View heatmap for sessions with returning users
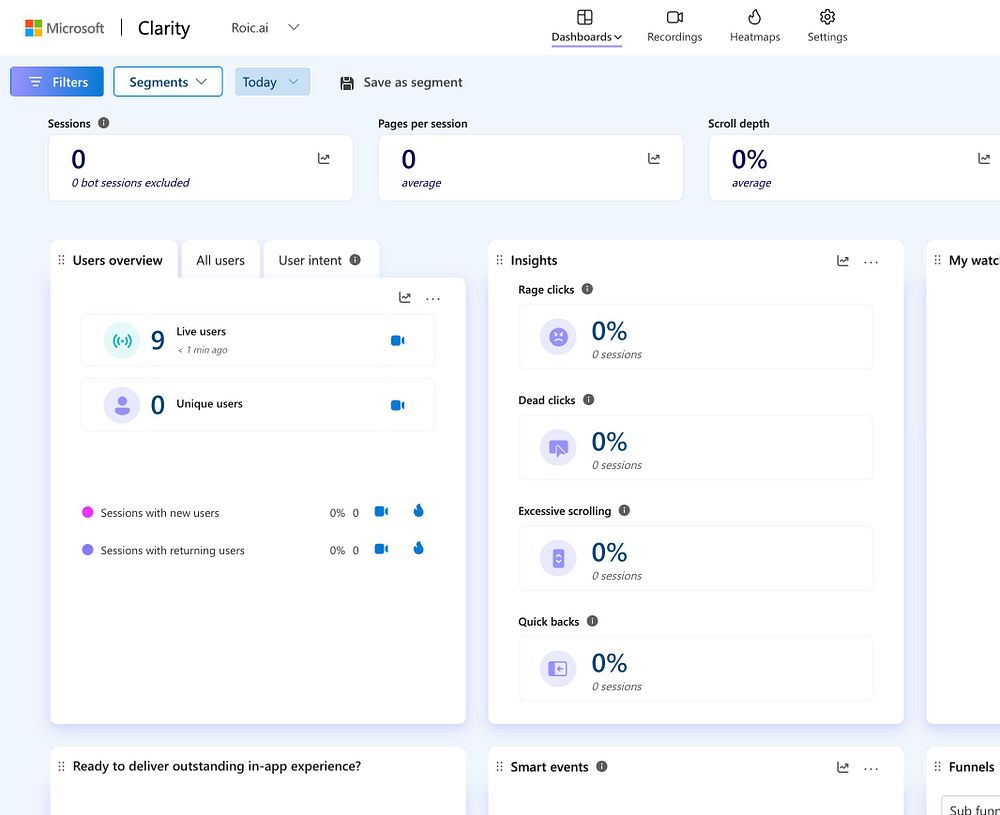Viewport: 1000px width, 815px height. point(418,548)
